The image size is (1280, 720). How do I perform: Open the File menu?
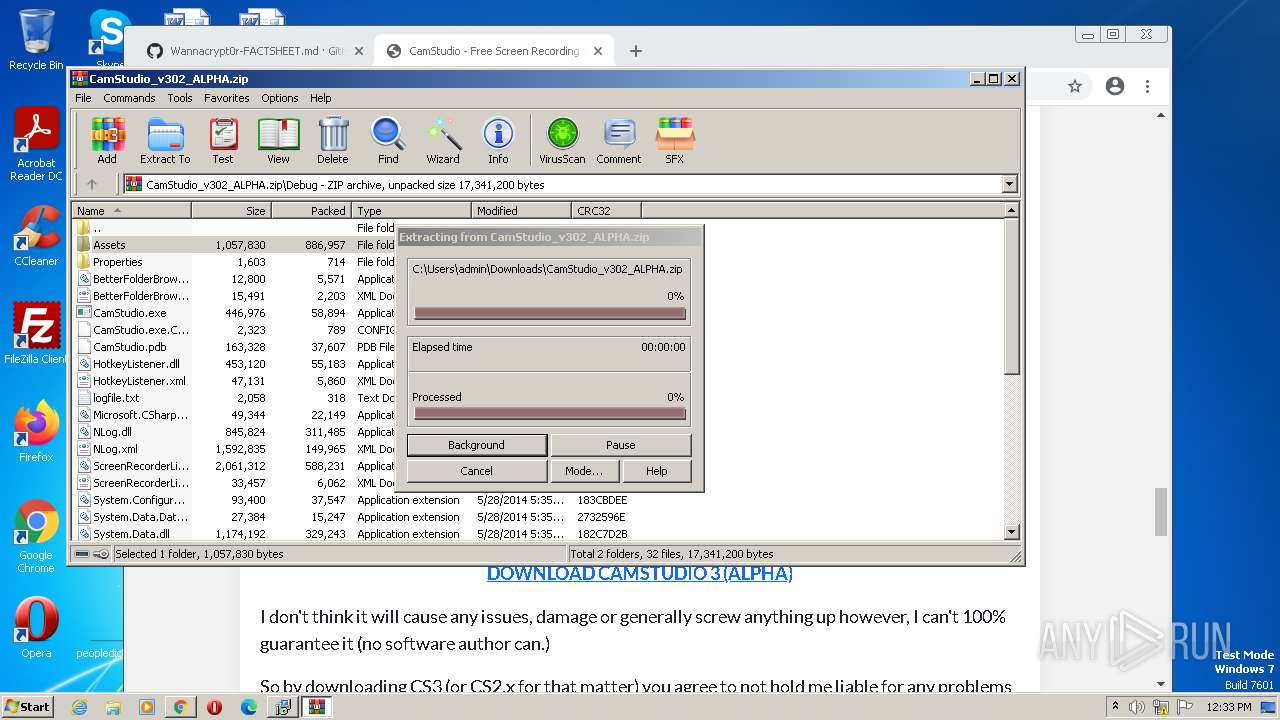[x=83, y=98]
